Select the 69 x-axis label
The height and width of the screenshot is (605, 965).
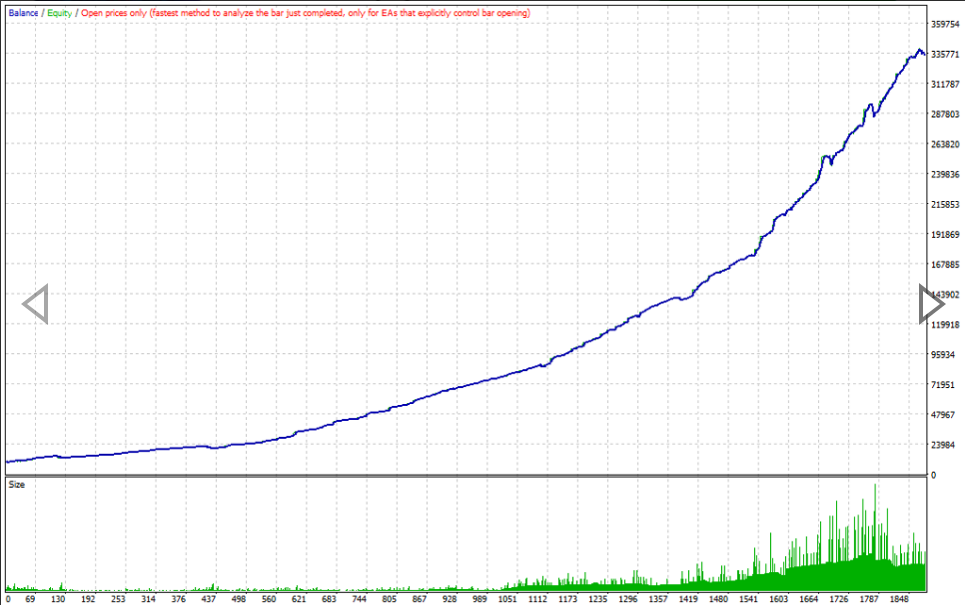(x=30, y=599)
